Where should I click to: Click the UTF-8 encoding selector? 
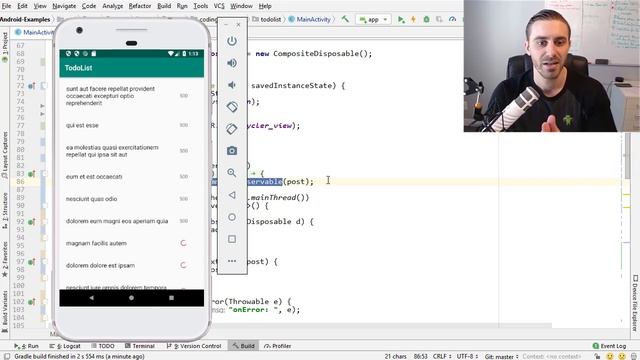pos(467,356)
